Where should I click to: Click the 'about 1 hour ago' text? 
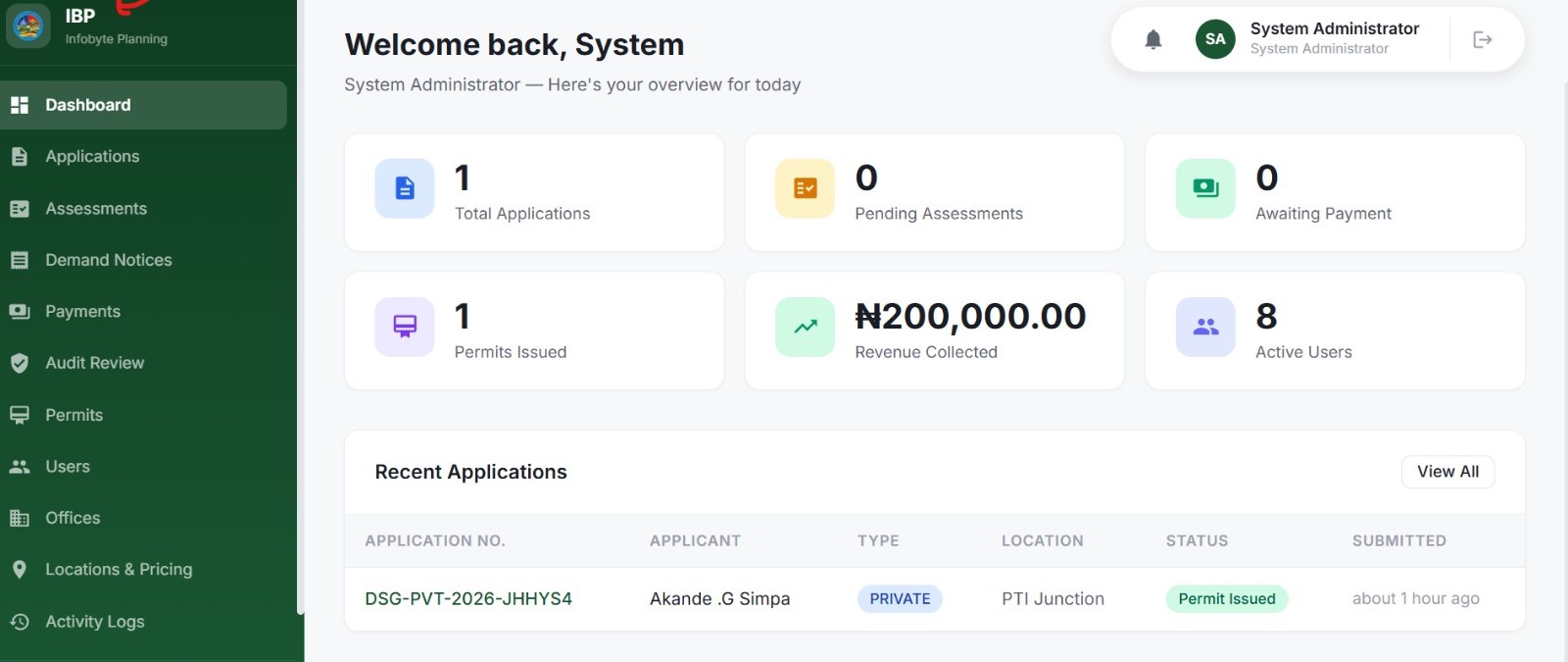click(x=1416, y=599)
